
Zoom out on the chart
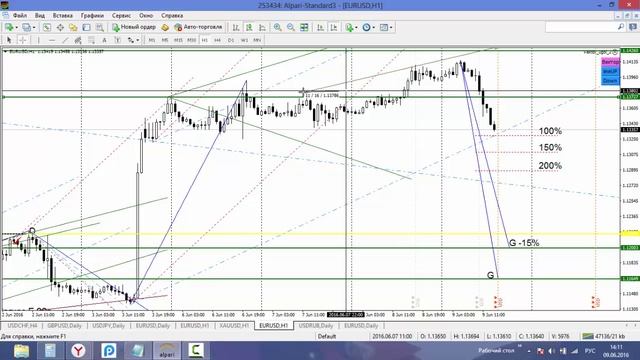point(291,27)
